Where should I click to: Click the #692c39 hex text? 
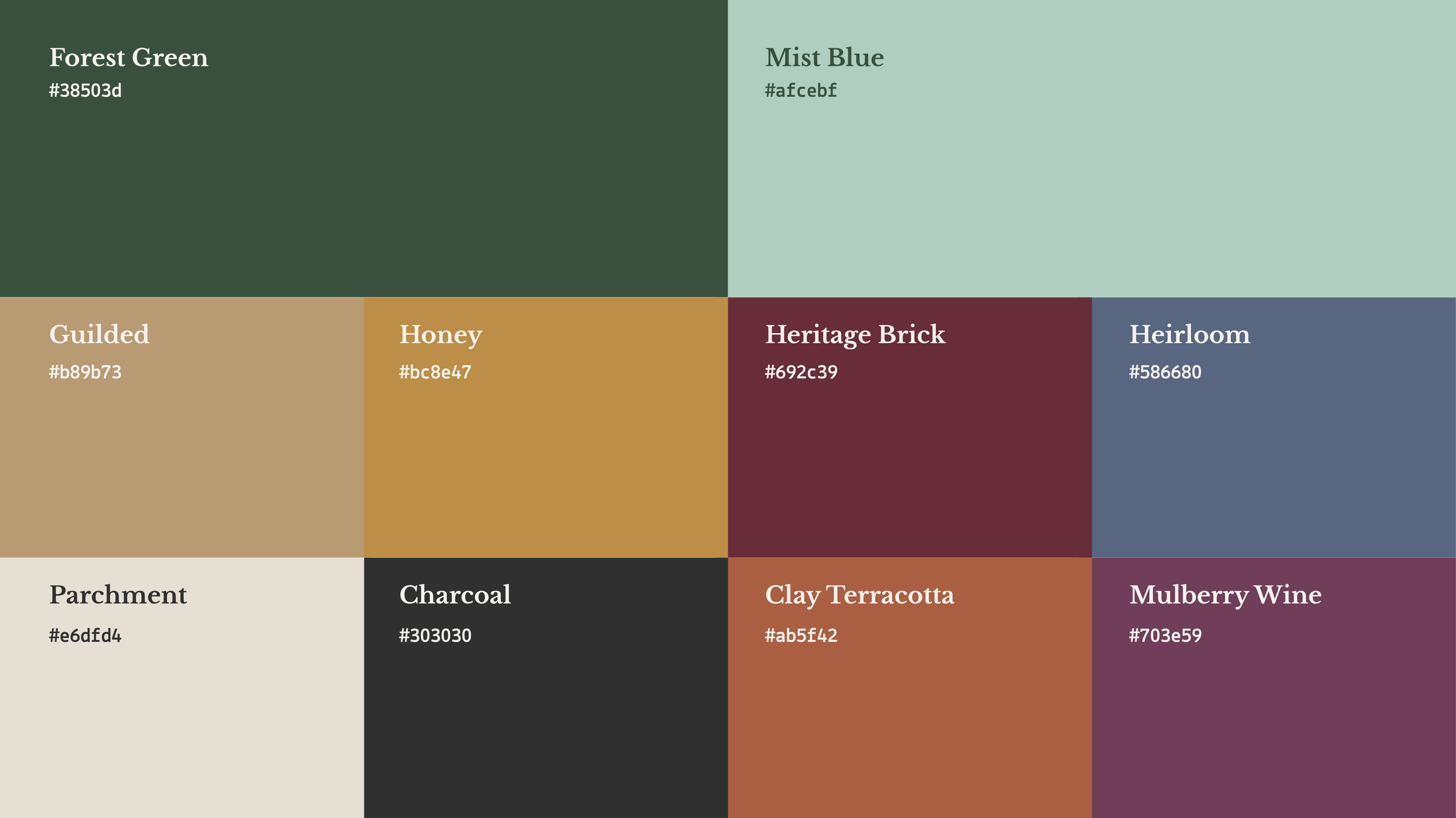pyautogui.click(x=801, y=372)
